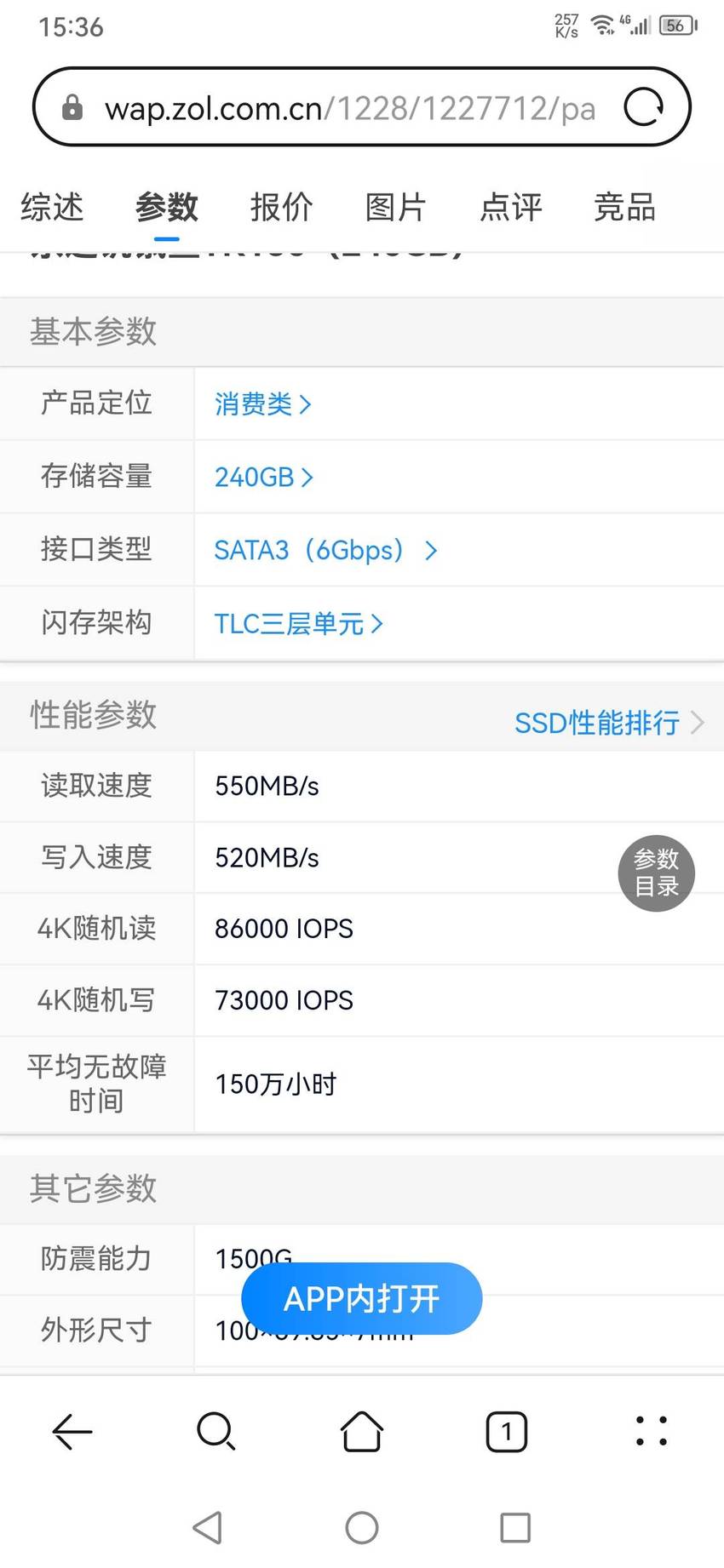Tap Android recent apps square button
This screenshot has width=724, height=1568.
515,1527
